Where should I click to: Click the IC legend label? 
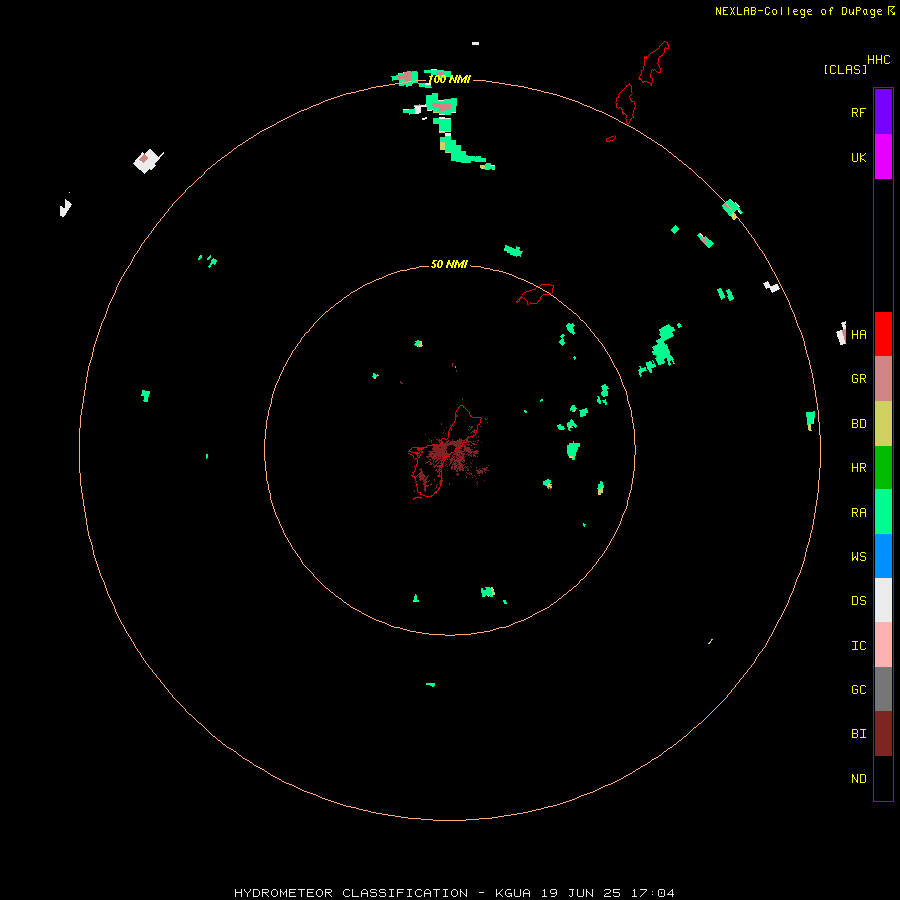coord(858,646)
